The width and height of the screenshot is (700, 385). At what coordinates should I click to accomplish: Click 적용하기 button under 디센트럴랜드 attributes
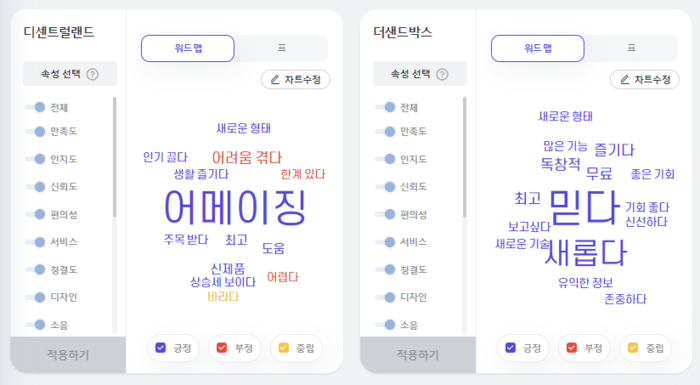68,355
